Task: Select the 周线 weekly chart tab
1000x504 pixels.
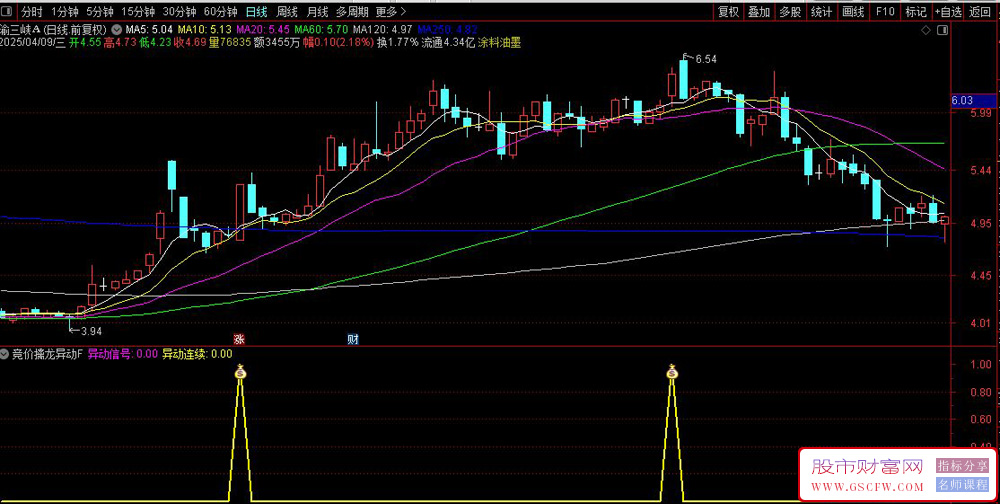Action: (x=287, y=11)
